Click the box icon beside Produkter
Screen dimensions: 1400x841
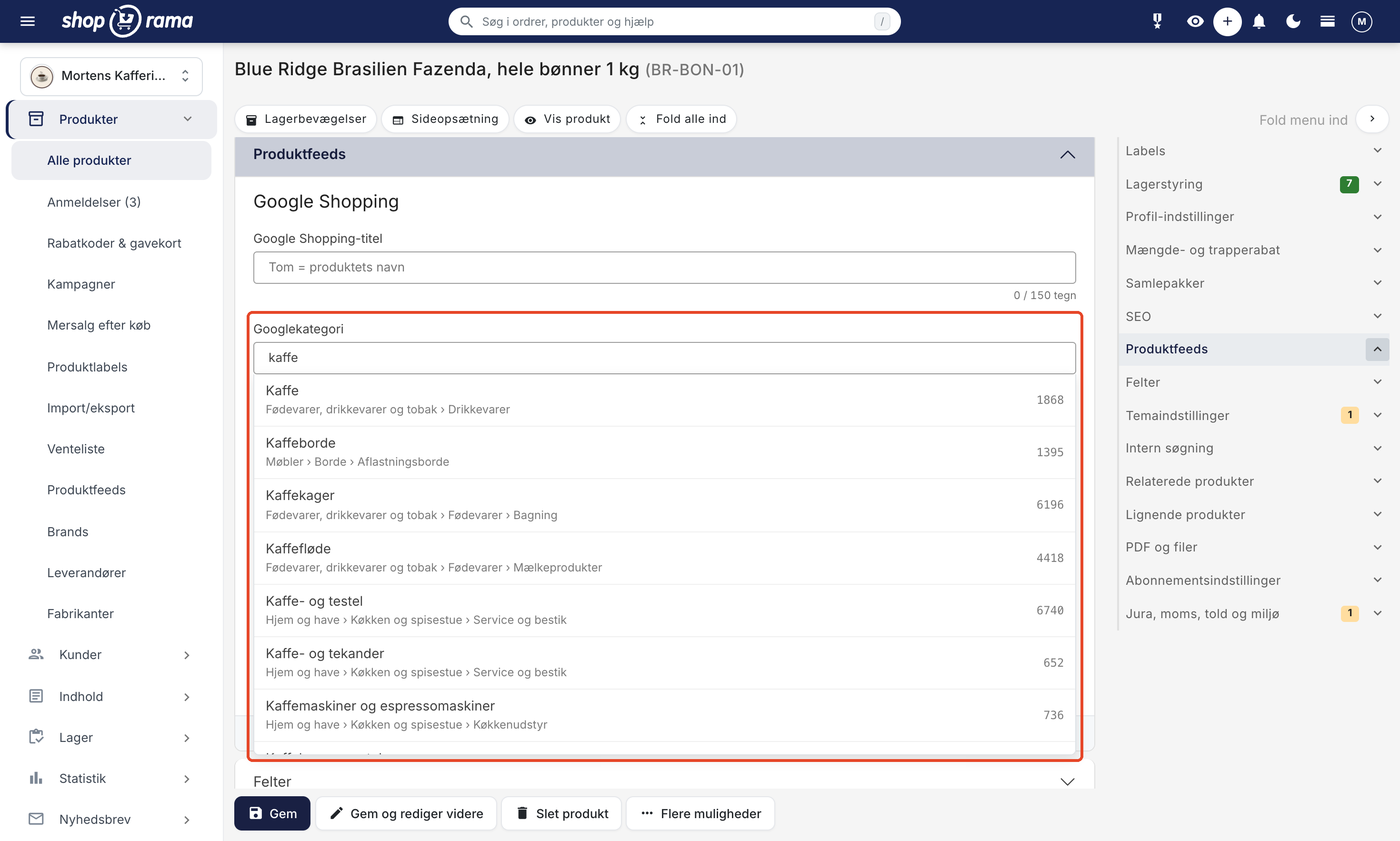pyautogui.click(x=36, y=119)
